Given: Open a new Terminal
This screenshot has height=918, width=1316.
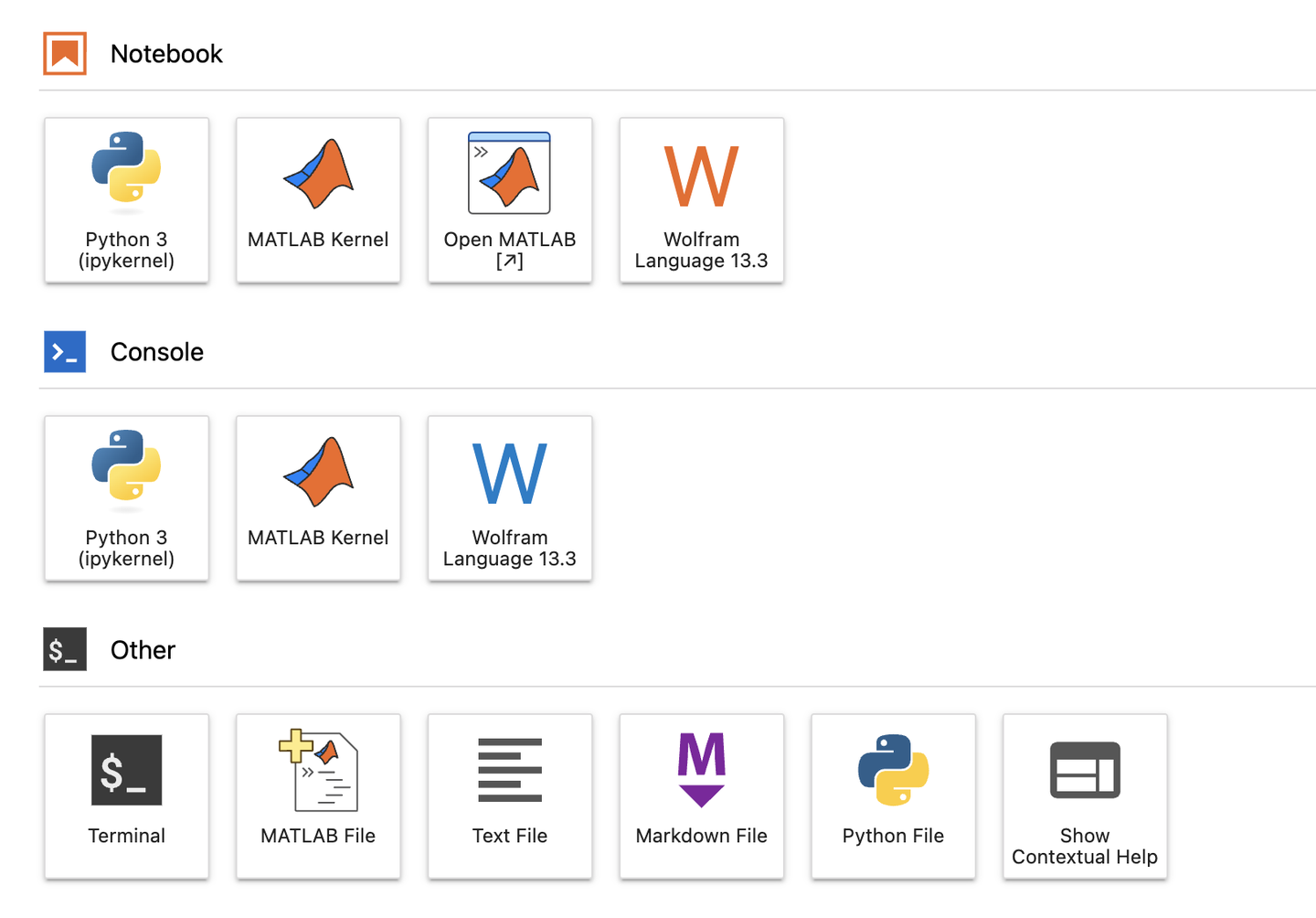Looking at the screenshot, I should point(126,796).
